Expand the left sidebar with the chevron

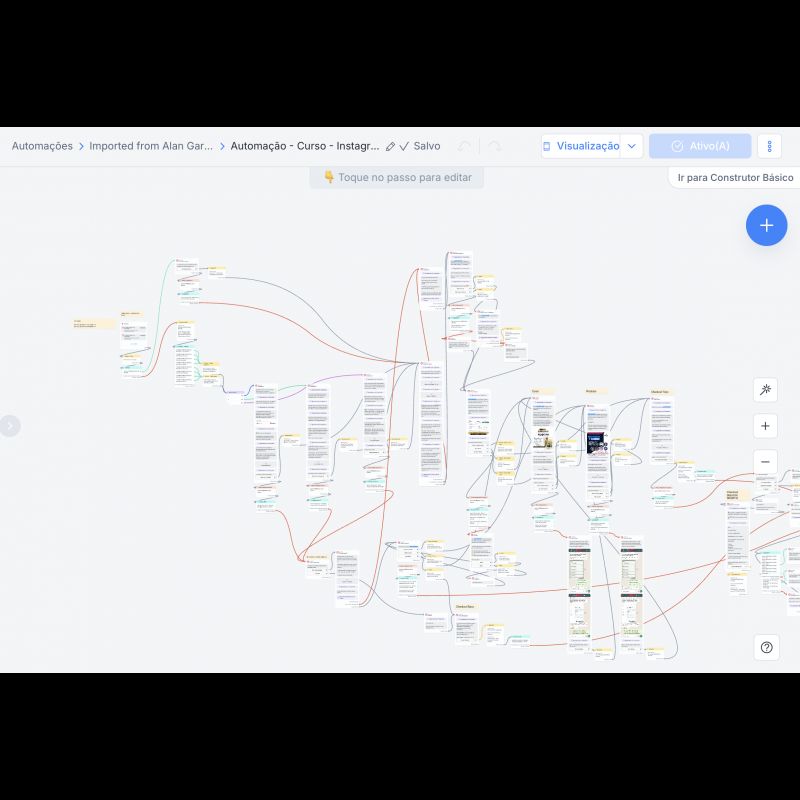tap(10, 426)
